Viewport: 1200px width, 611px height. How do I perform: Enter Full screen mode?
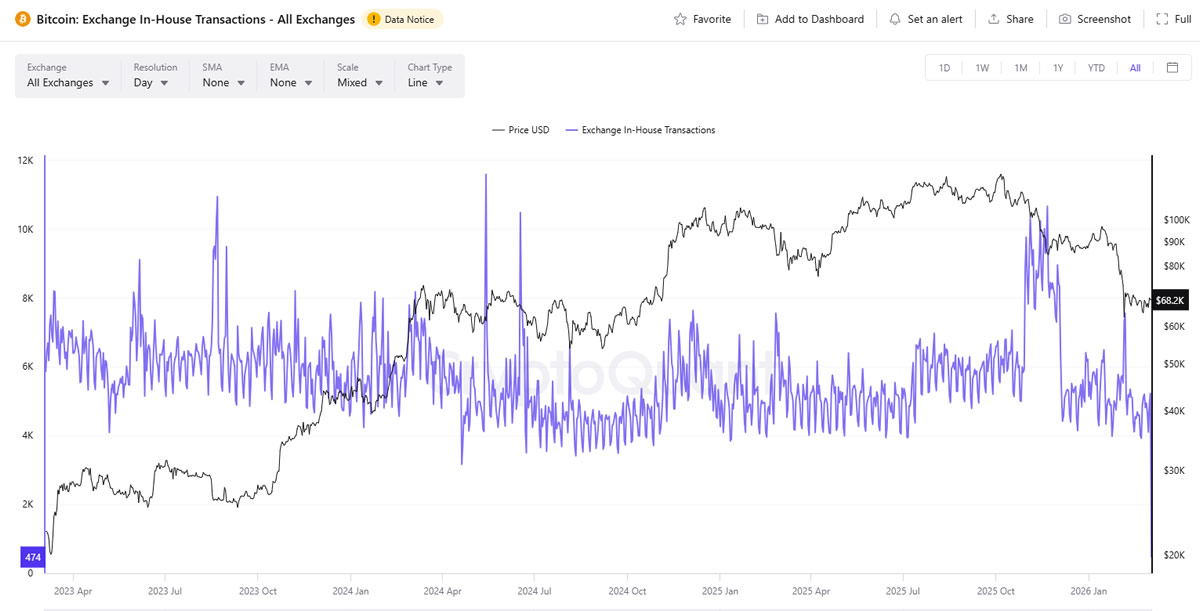point(1172,18)
